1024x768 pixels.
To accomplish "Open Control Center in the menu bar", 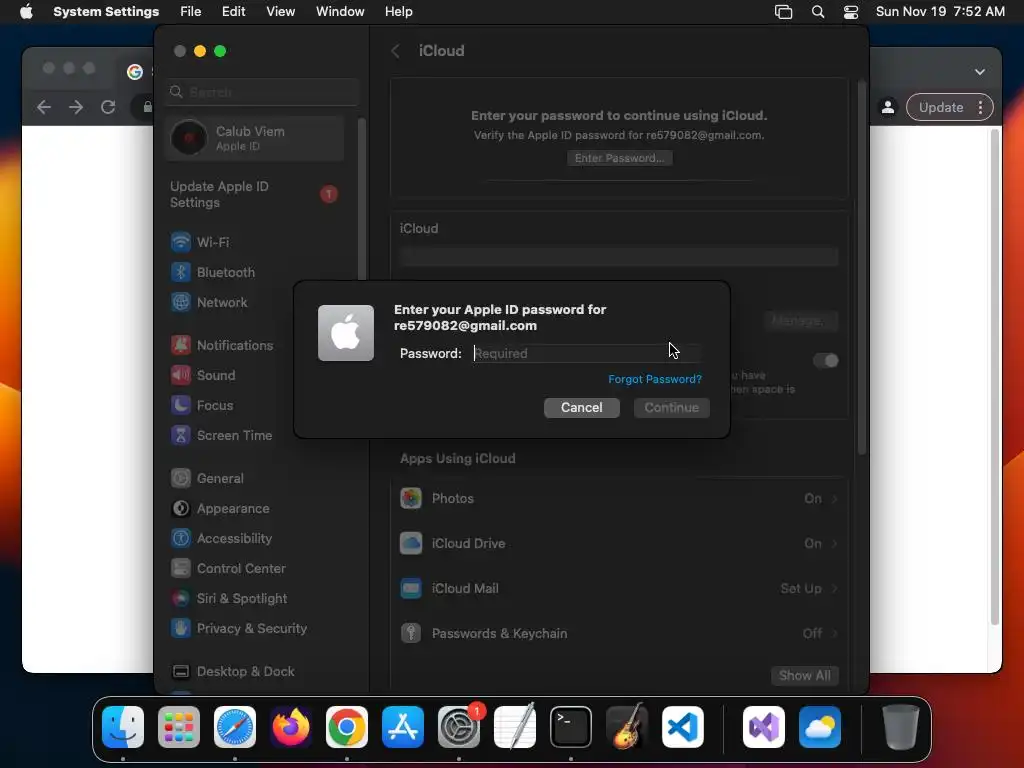I will tap(851, 12).
